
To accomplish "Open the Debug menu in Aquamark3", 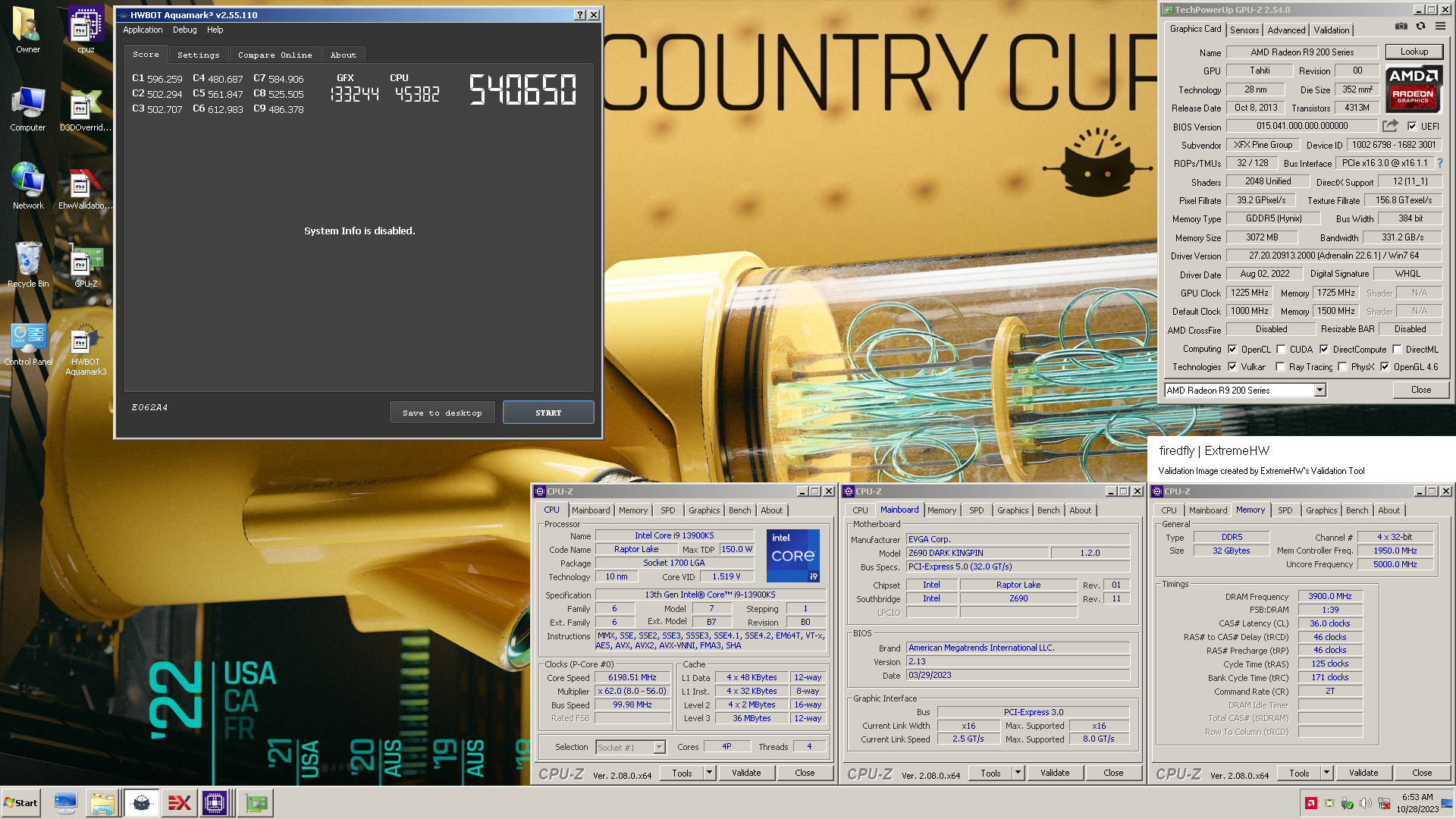I will pyautogui.click(x=184, y=30).
